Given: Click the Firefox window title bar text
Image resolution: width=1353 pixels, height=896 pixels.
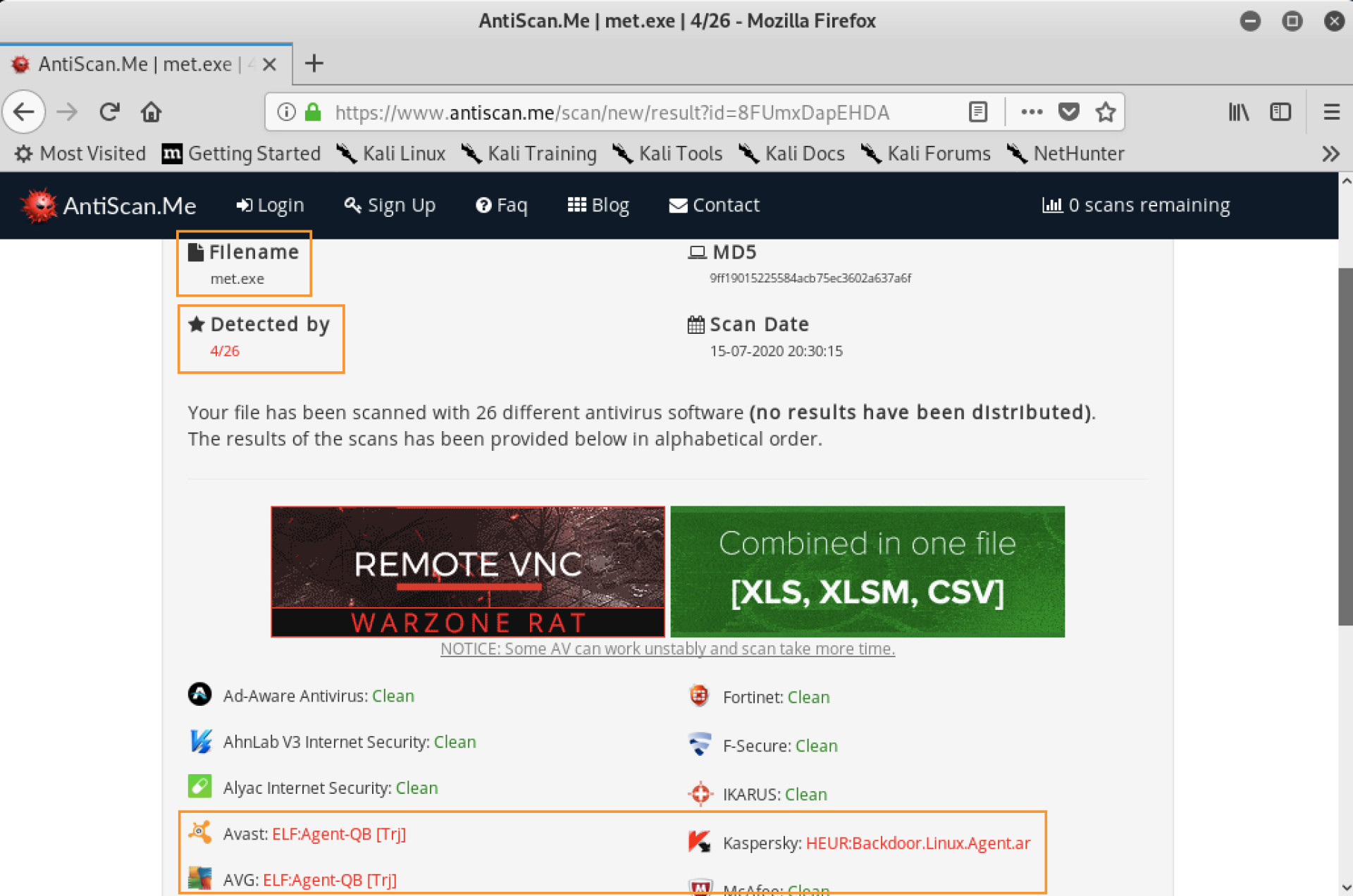Looking at the screenshot, I should [677, 20].
